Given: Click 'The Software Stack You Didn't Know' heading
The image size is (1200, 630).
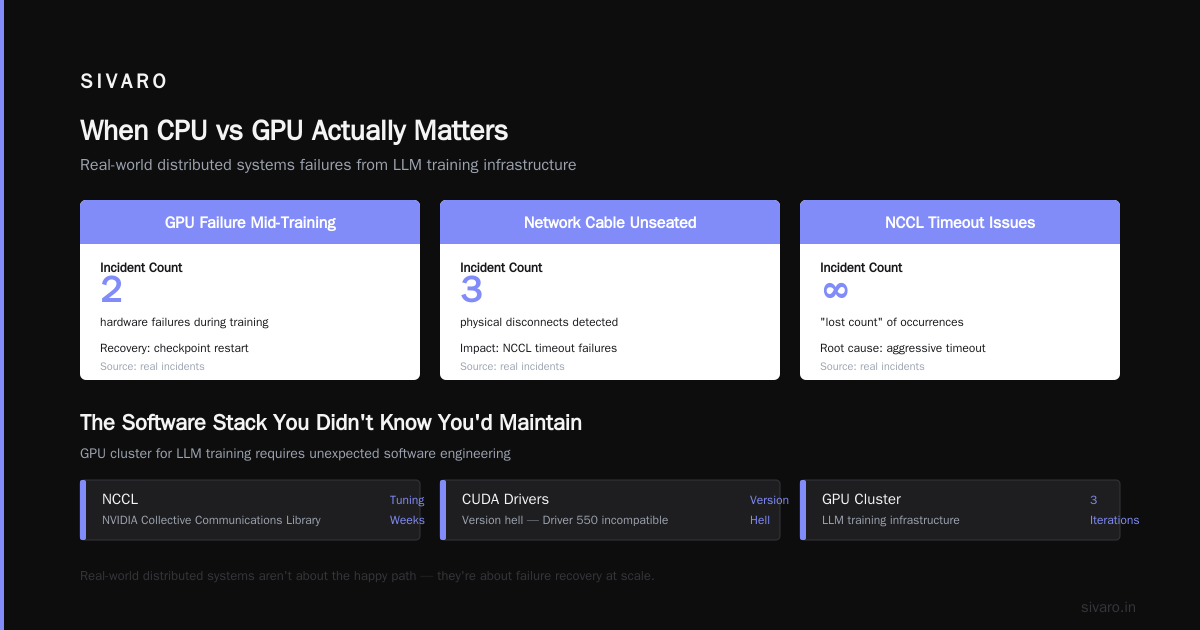Looking at the screenshot, I should pyautogui.click(x=331, y=423).
